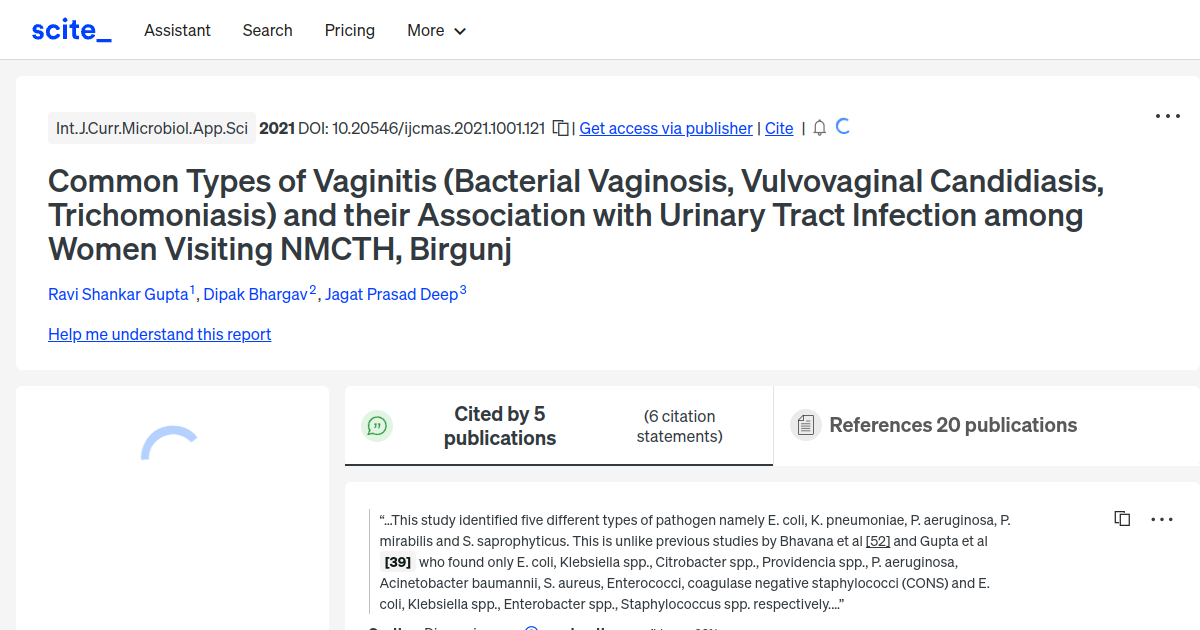Screen dimensions: 1200x630
Task: Open the citation statement's three-dot options
Action: click(x=1162, y=519)
